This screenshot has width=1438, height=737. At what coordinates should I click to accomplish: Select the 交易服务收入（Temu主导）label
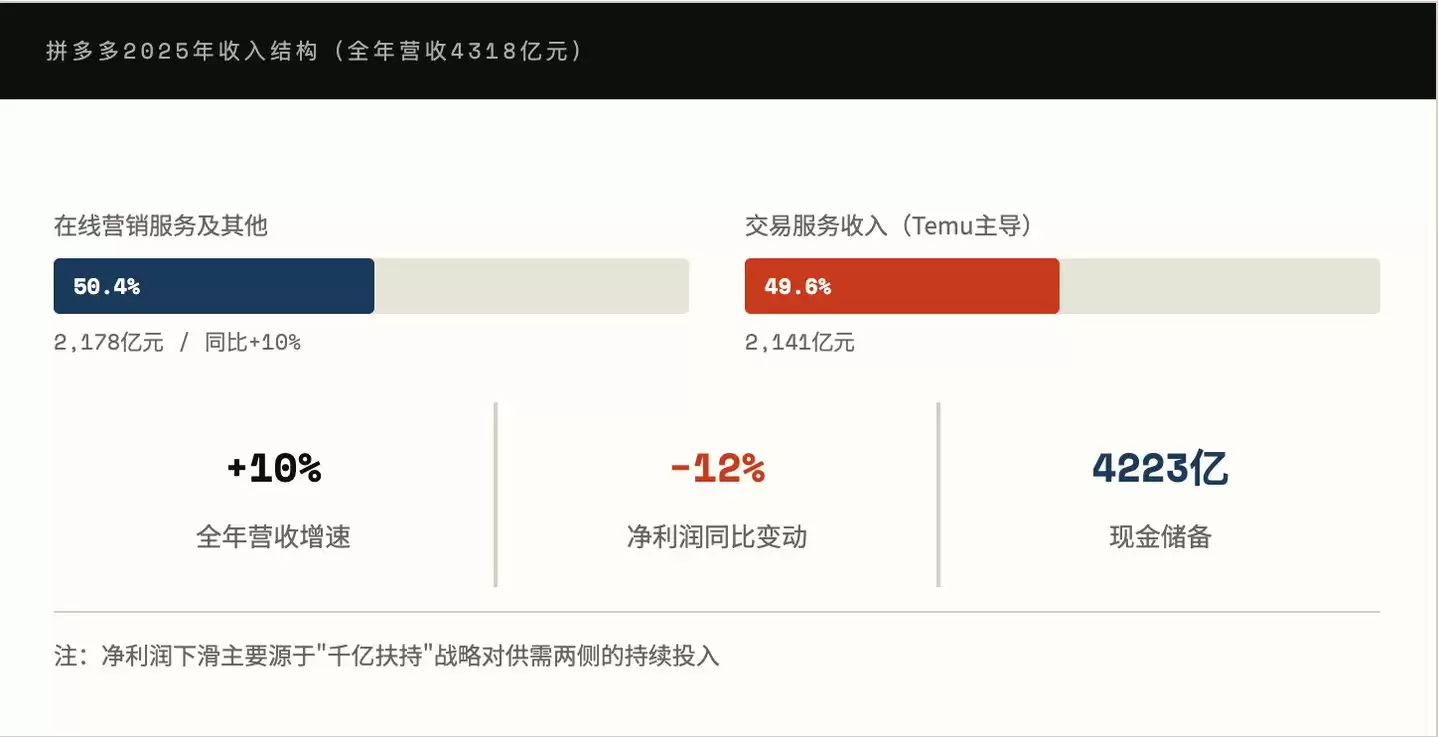pos(888,226)
